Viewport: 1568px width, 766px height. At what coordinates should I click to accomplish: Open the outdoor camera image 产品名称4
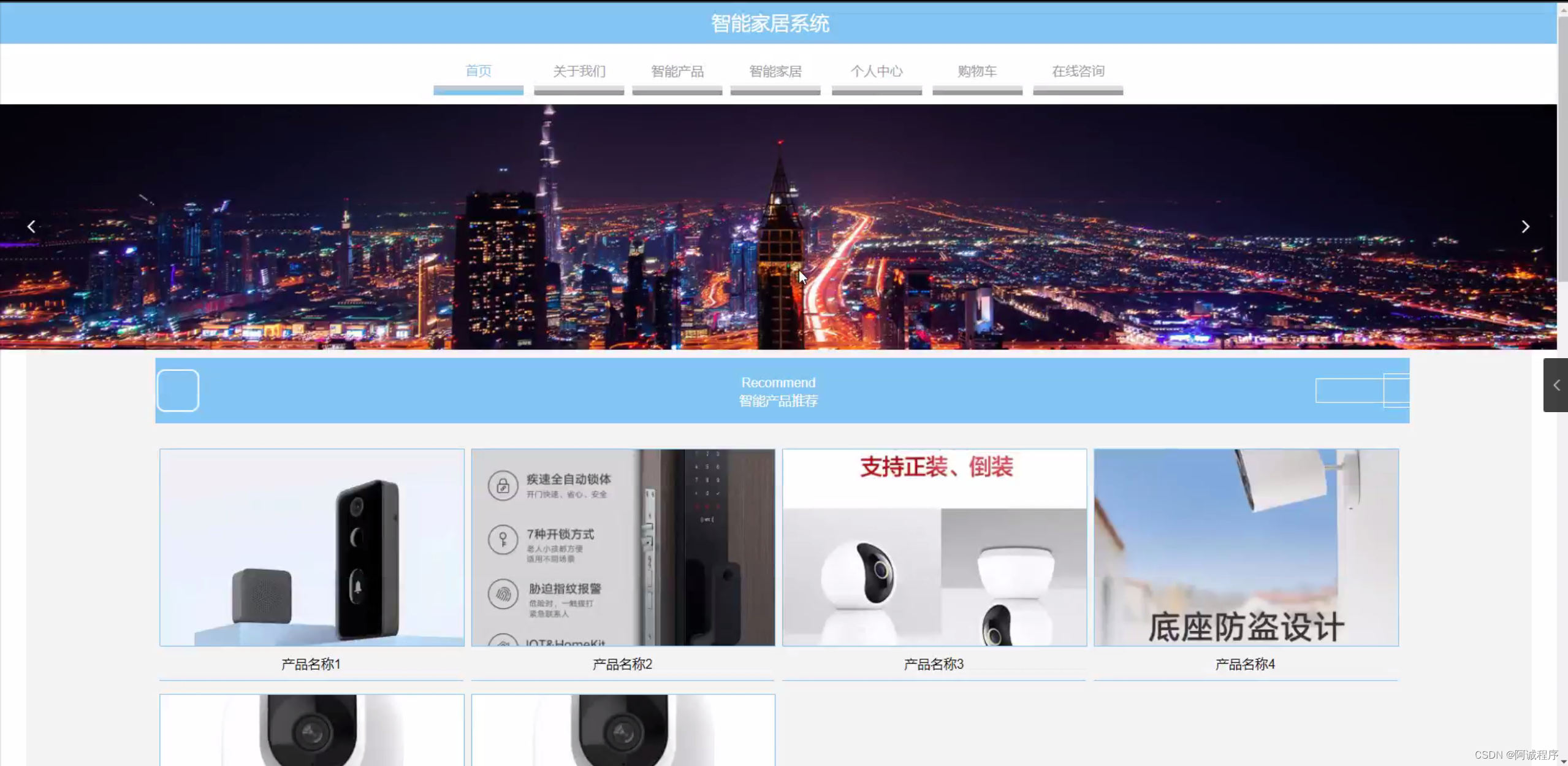tap(1246, 547)
